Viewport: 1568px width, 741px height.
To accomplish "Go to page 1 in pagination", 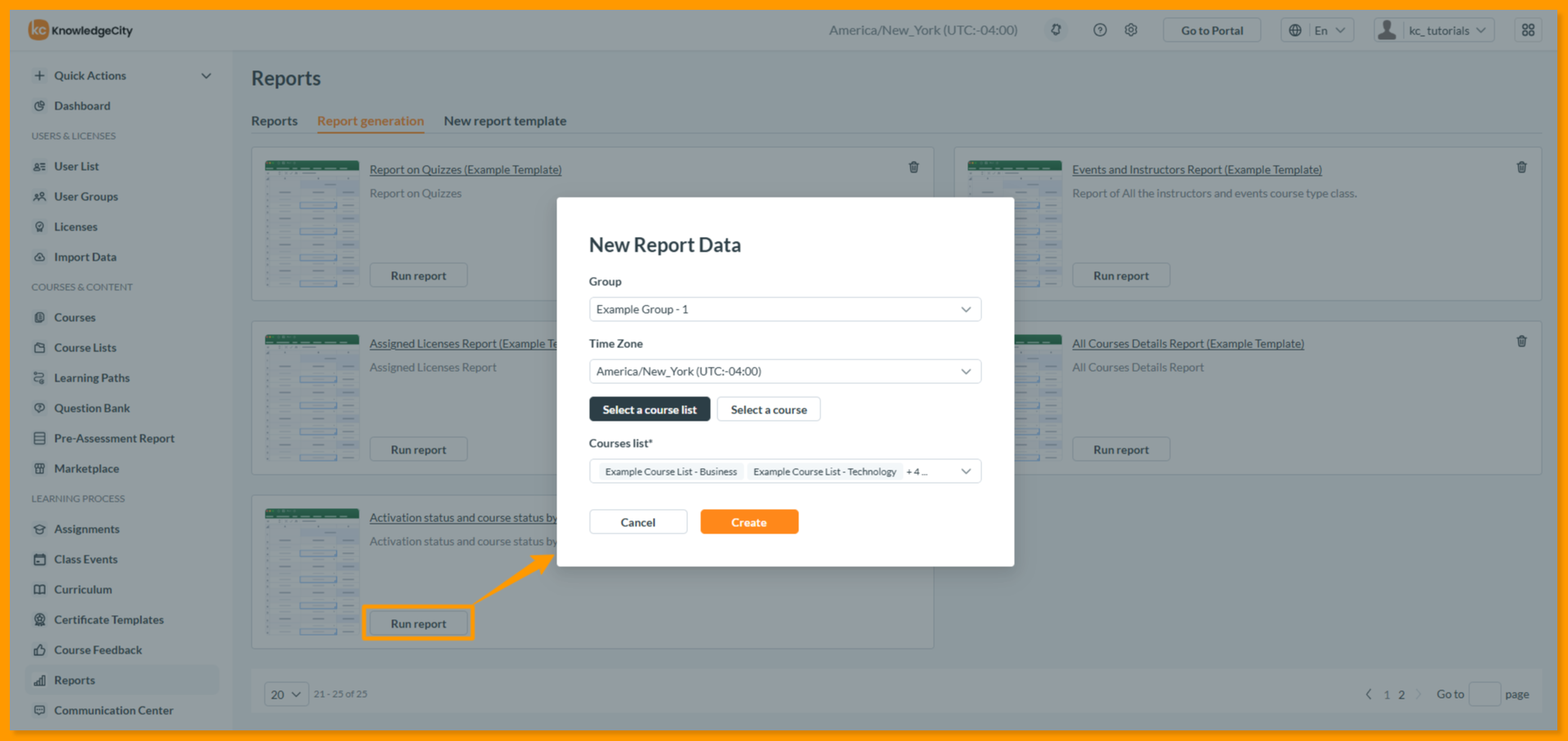I will click(1387, 694).
